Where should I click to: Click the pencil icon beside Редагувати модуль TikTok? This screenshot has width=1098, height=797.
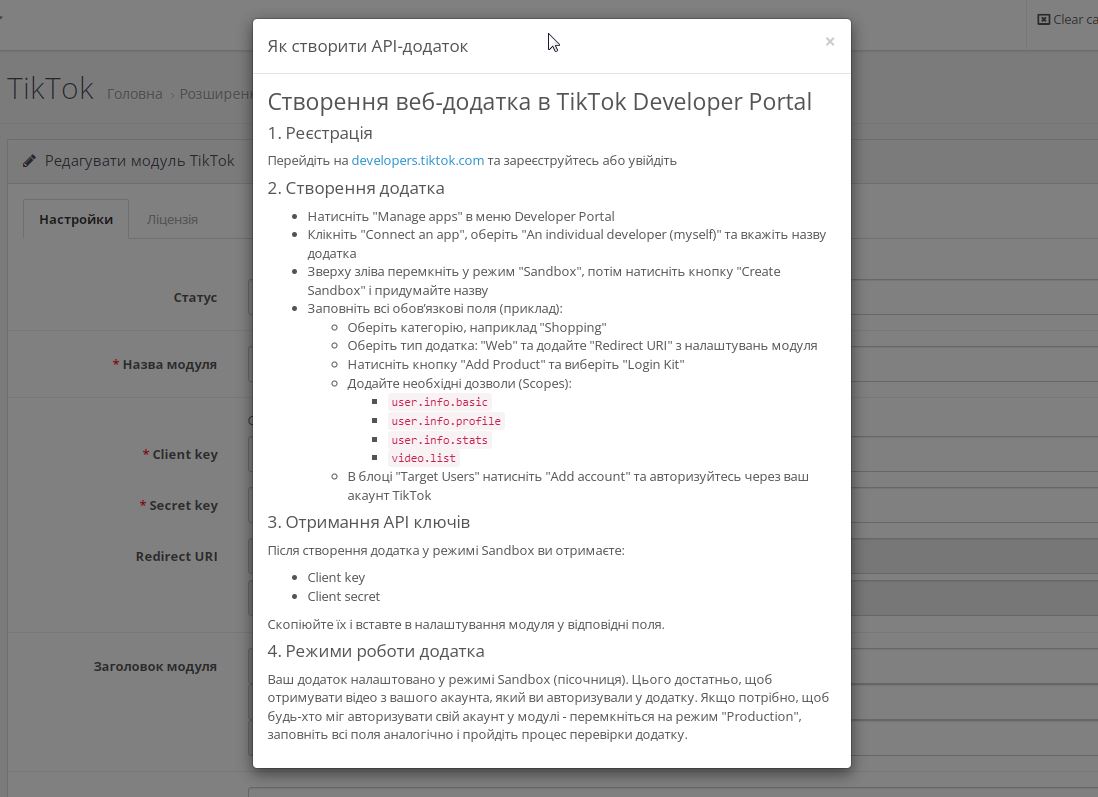pos(29,161)
